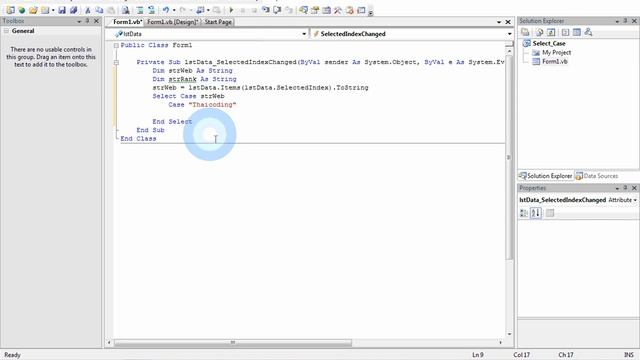Select the Select_Case project node
This screenshot has height=360, width=640.
549,43
